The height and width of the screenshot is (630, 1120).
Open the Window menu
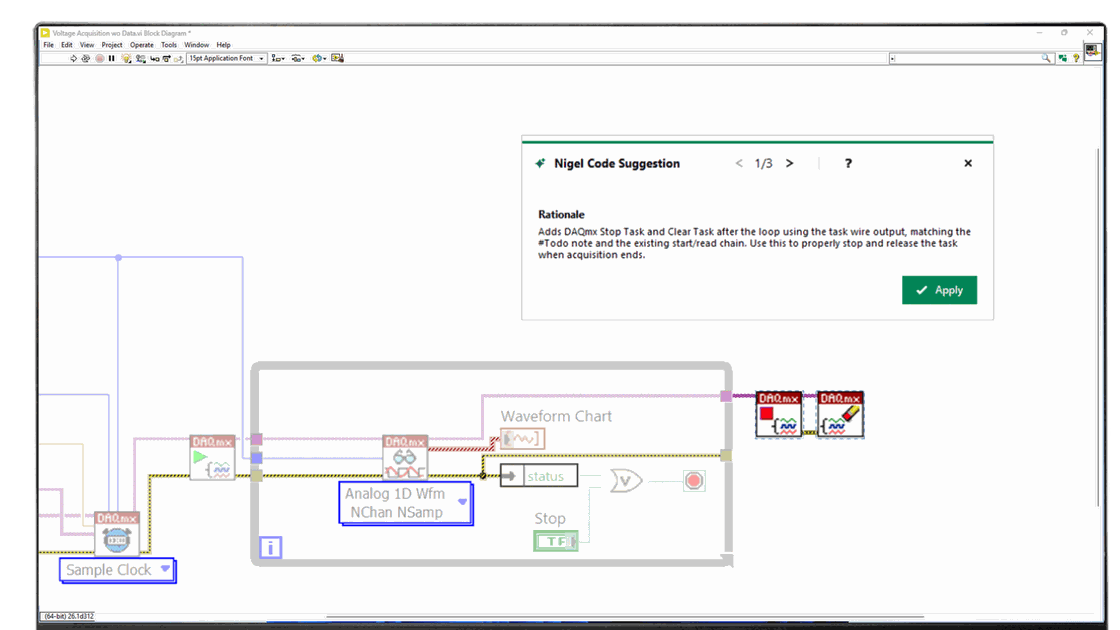tap(196, 45)
